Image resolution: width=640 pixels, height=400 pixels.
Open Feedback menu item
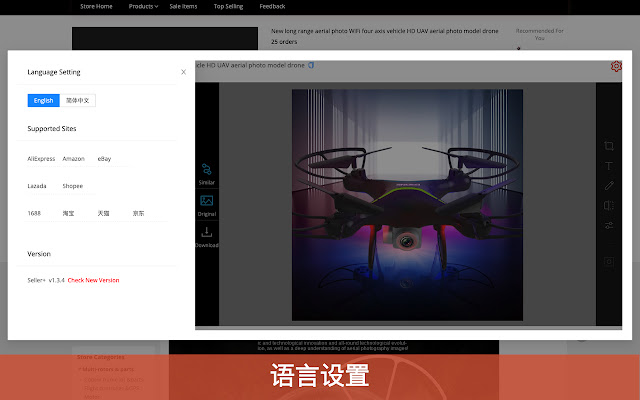click(x=272, y=7)
